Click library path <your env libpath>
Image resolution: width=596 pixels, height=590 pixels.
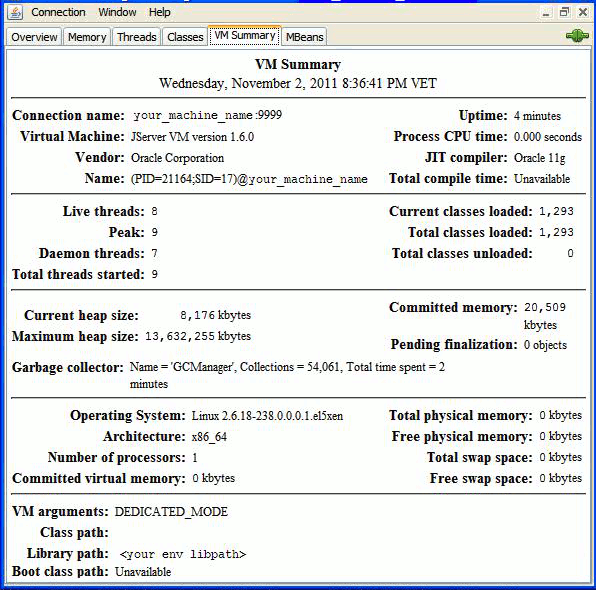(183, 554)
